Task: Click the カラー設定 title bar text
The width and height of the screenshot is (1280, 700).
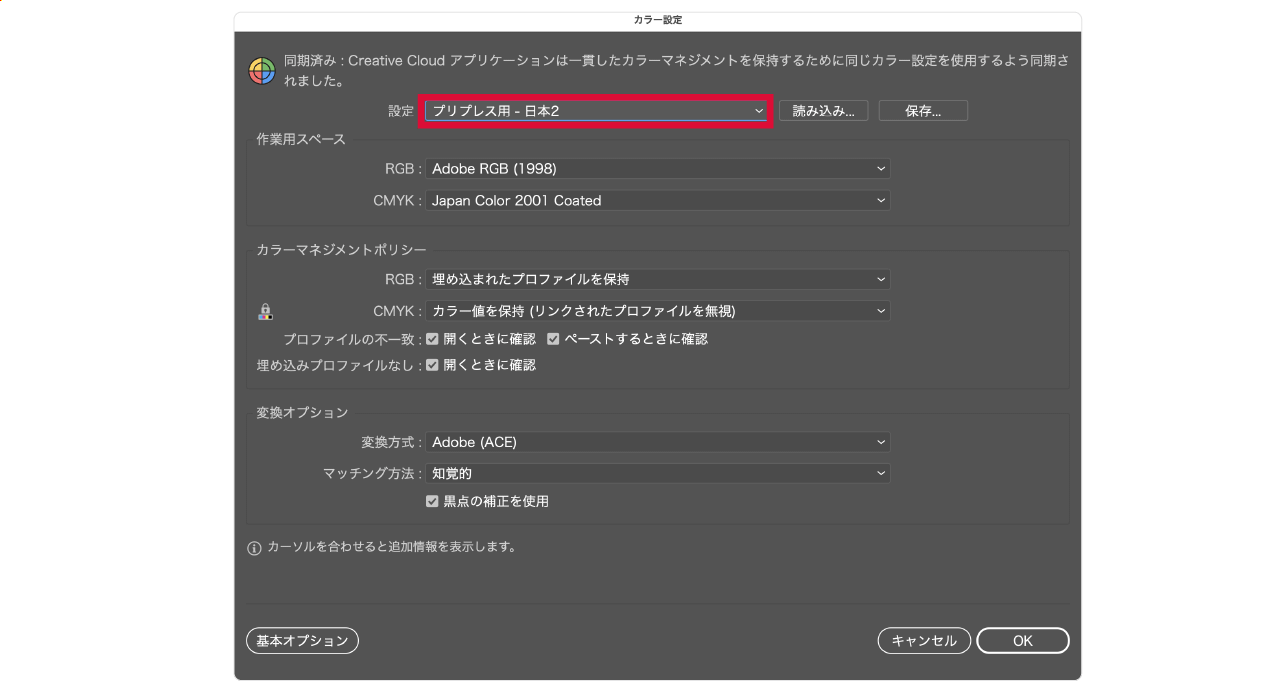Action: click(x=658, y=20)
